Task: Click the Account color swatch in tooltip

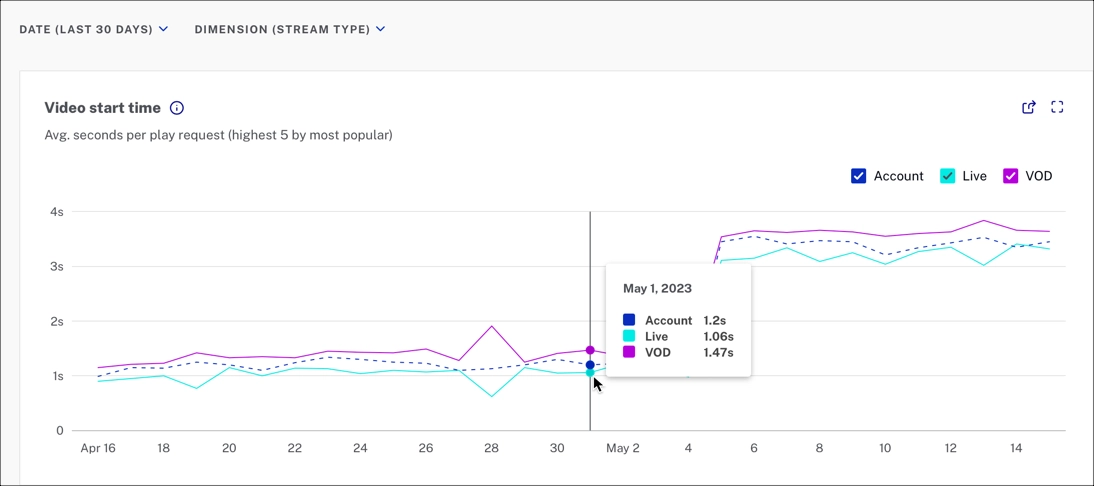Action: 629,320
